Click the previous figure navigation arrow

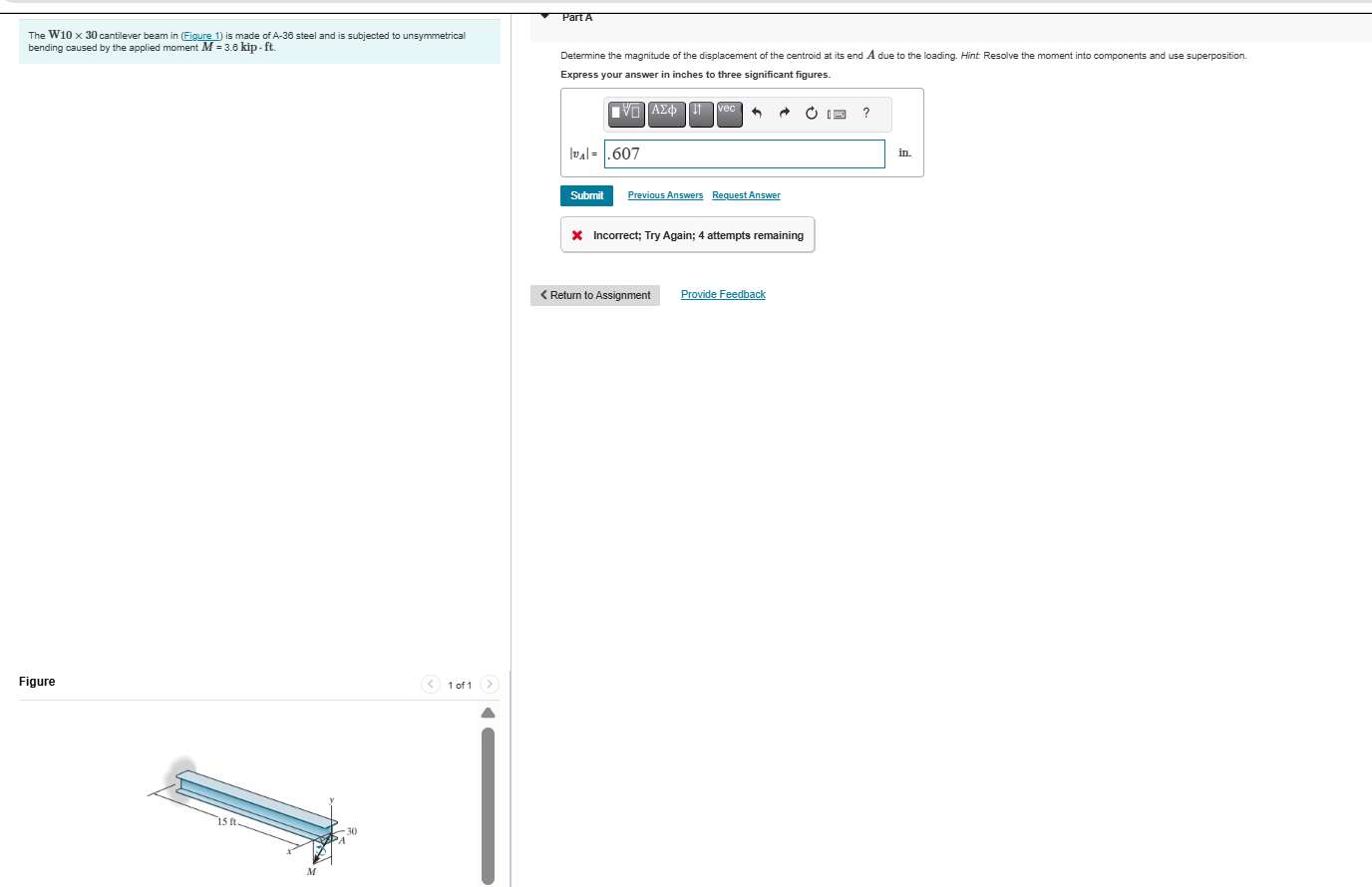(x=430, y=685)
